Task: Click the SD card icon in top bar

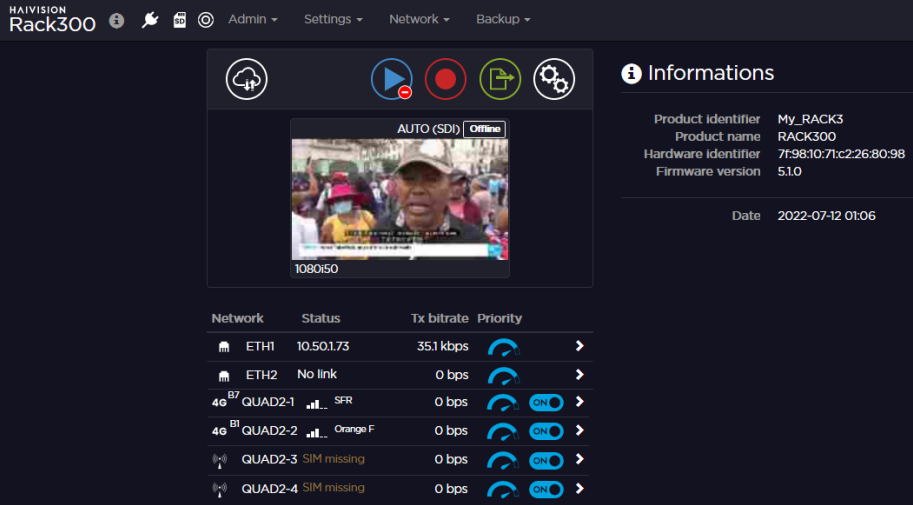Action: (179, 20)
